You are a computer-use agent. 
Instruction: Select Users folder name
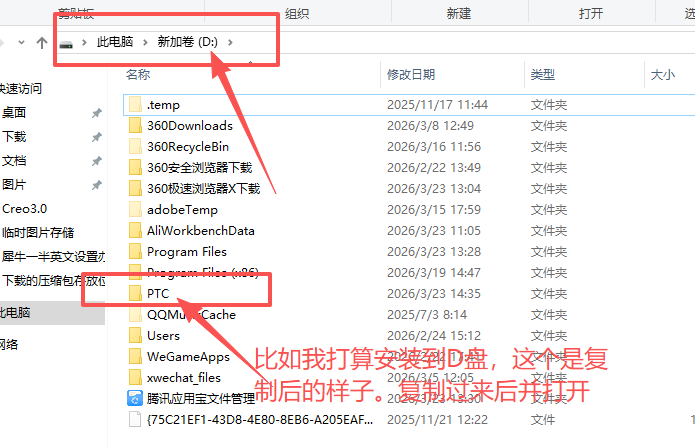pos(163,335)
